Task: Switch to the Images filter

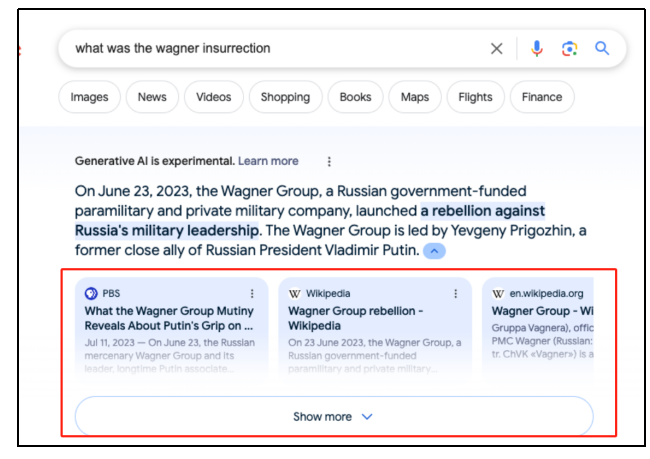Action: point(89,97)
